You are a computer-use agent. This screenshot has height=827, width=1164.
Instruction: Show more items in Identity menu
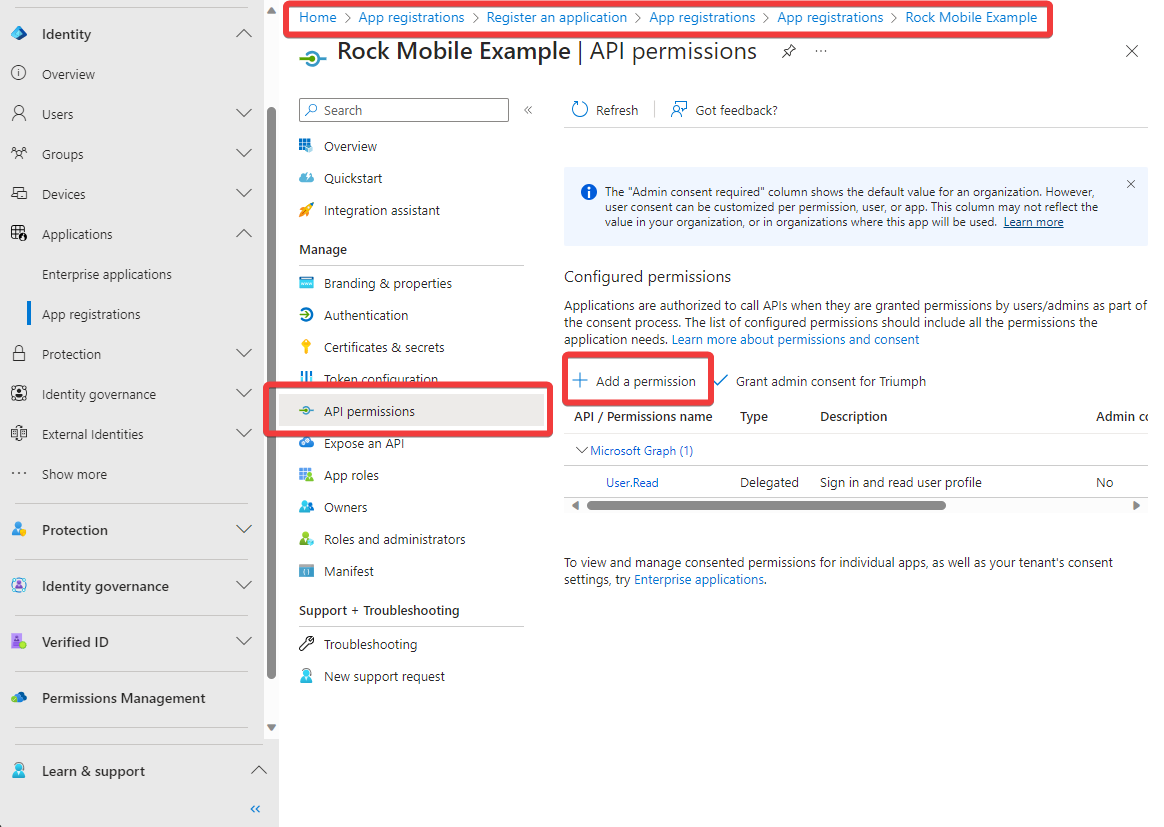coord(74,474)
